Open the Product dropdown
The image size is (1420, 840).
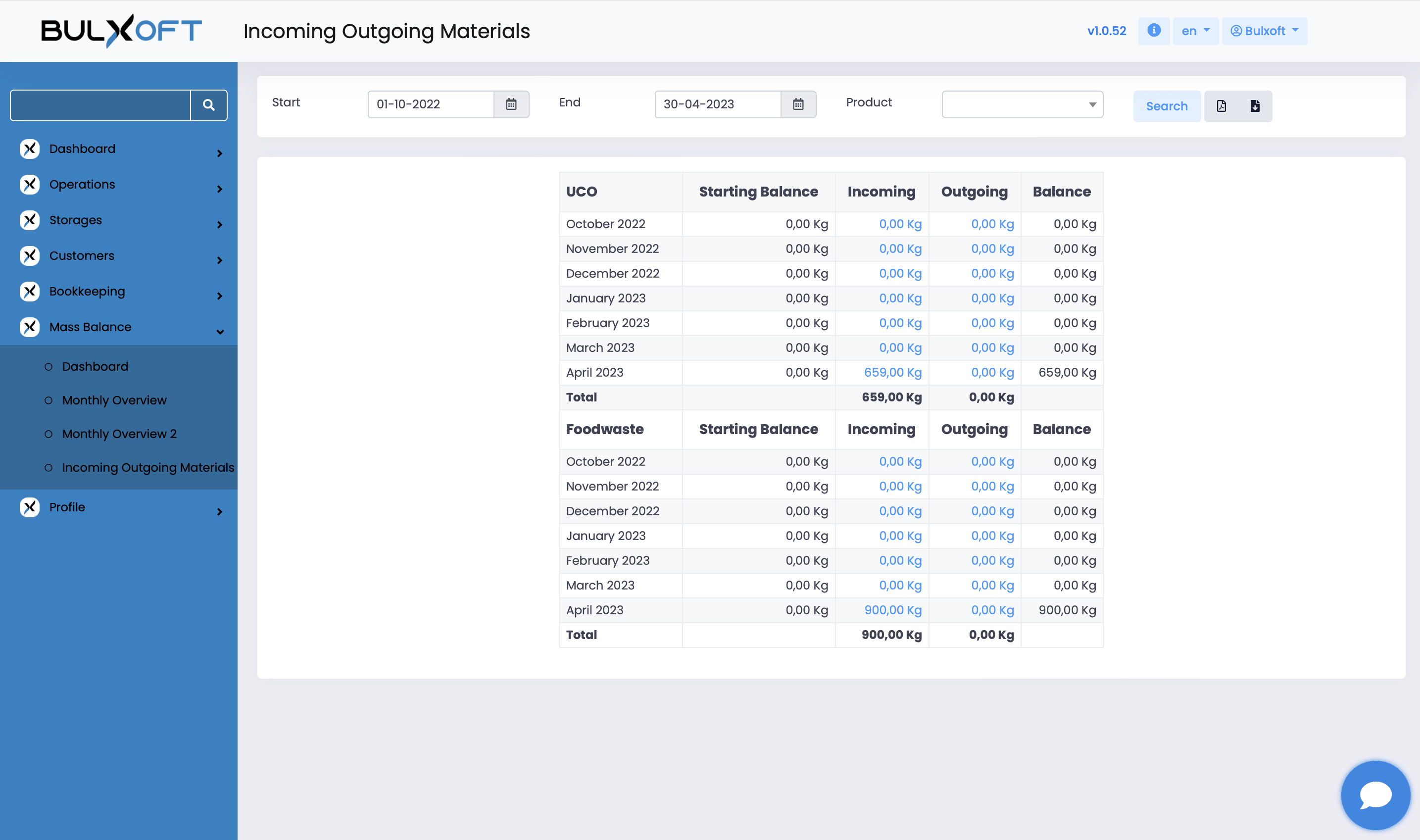coord(1022,104)
